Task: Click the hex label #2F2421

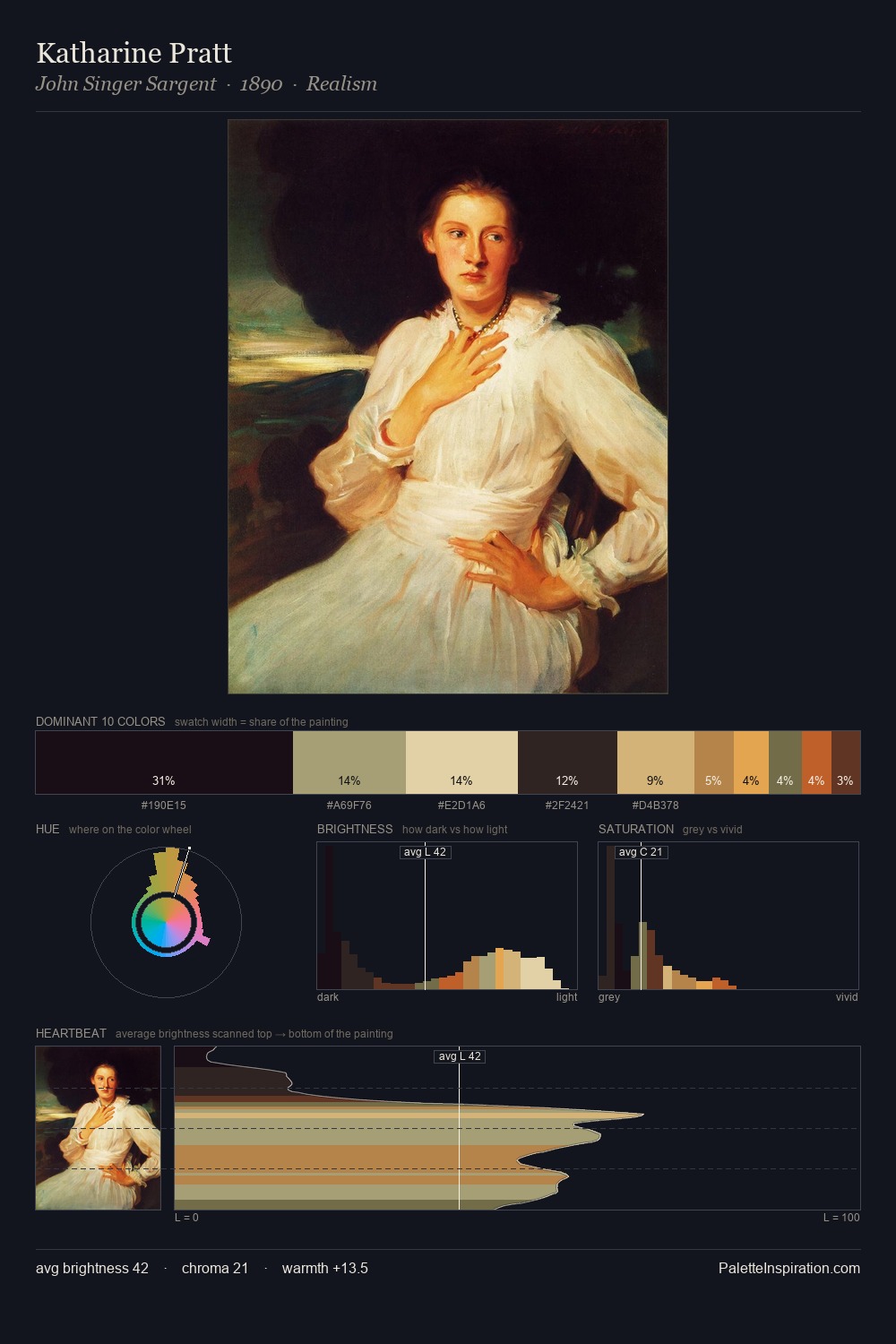Action: click(567, 806)
